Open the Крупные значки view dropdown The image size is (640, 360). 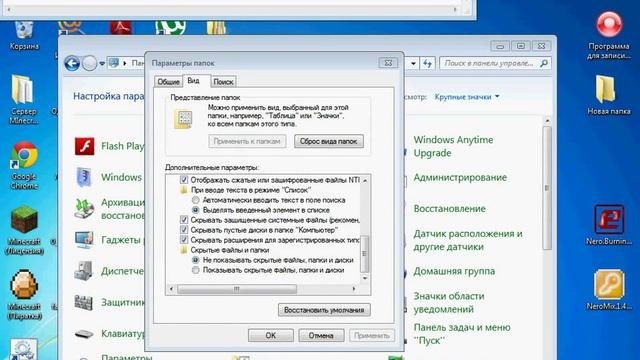click(467, 97)
